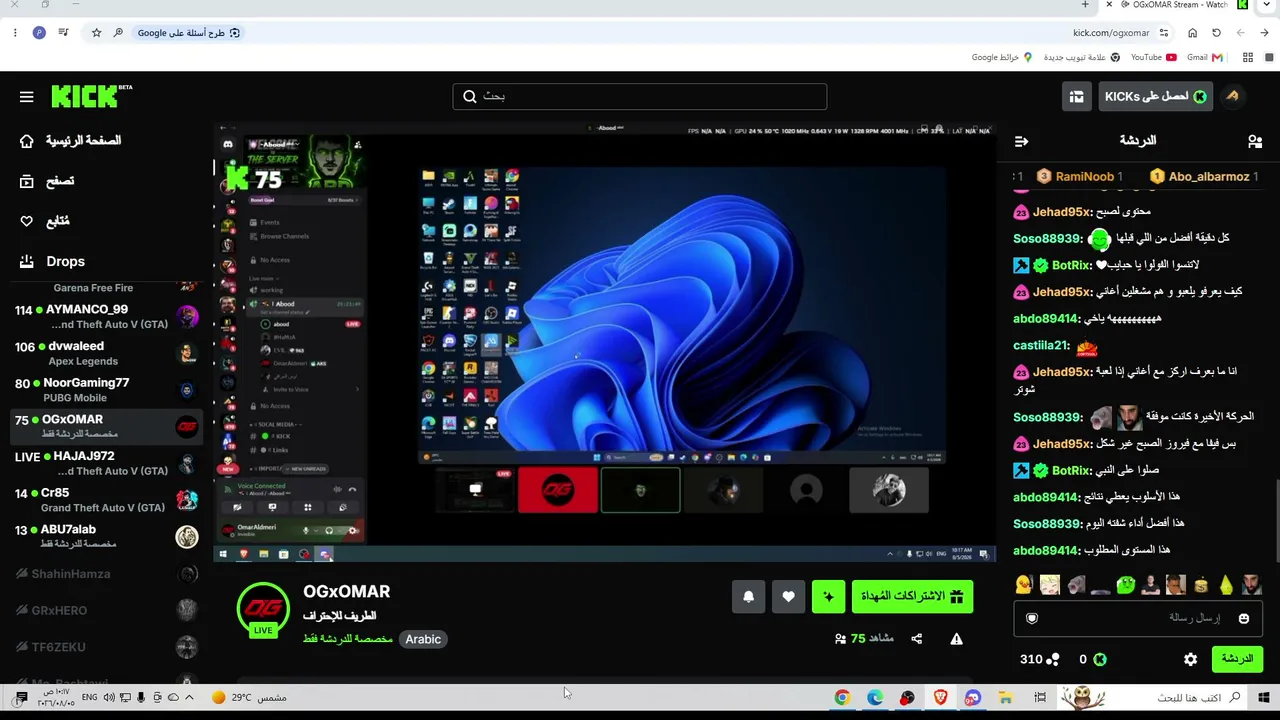This screenshot has height=720, width=1280.
Task: Open a new browser tab
Action: [1085, 5]
